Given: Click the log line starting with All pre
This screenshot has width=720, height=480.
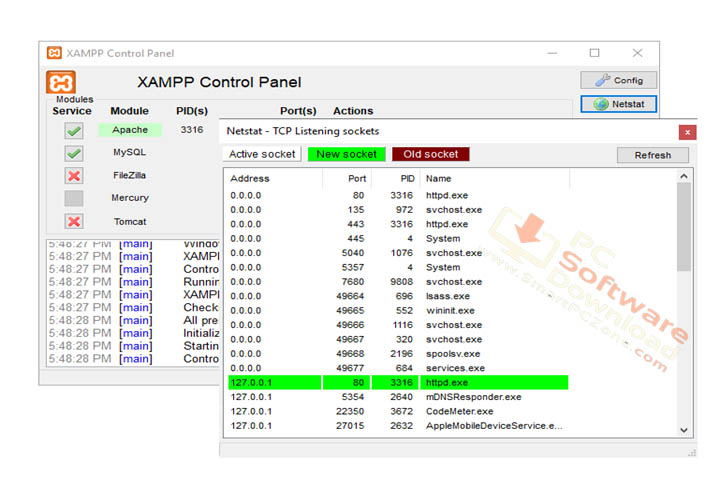Looking at the screenshot, I should pos(134,320).
